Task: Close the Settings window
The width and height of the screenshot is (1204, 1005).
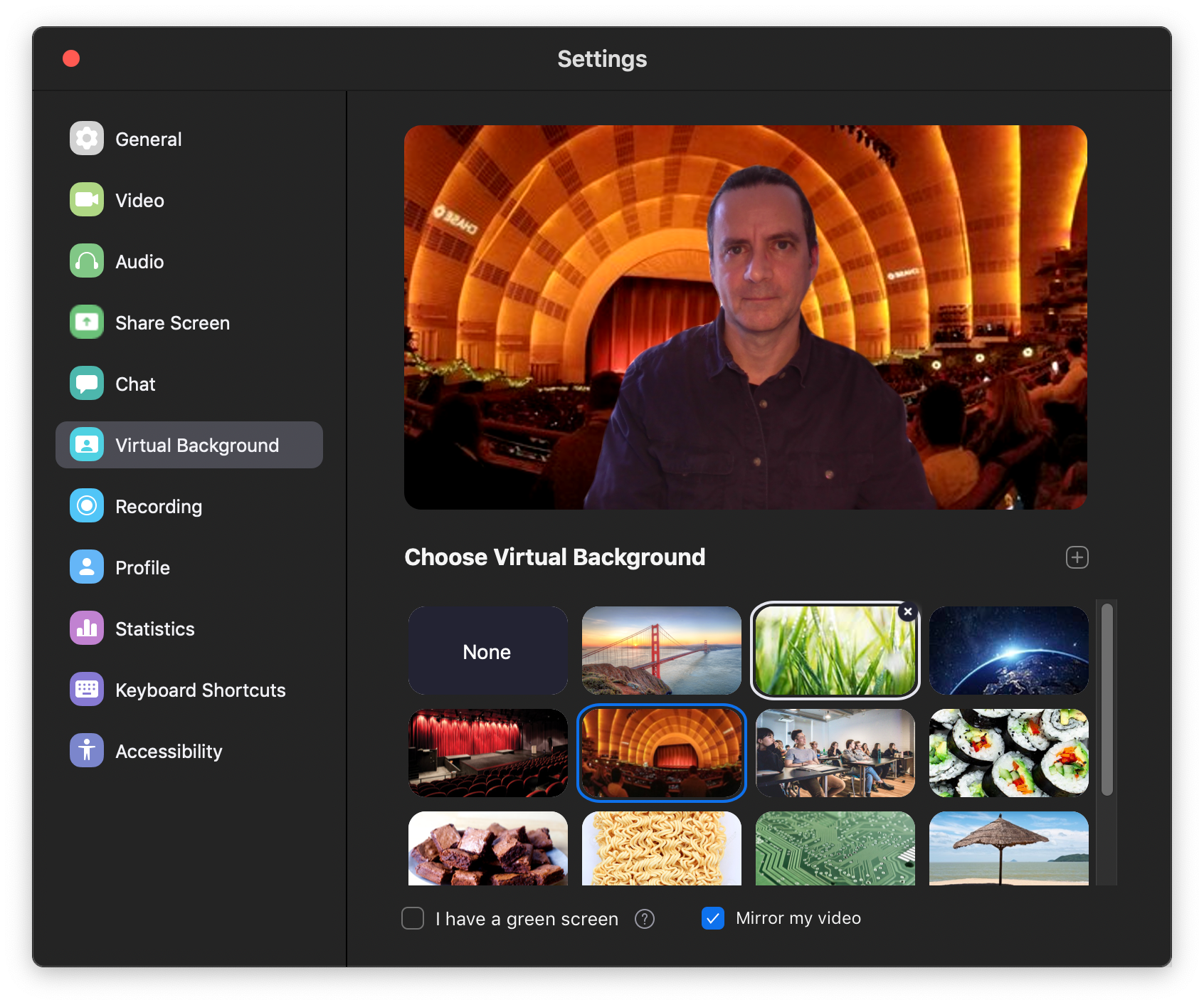Action: [71, 58]
